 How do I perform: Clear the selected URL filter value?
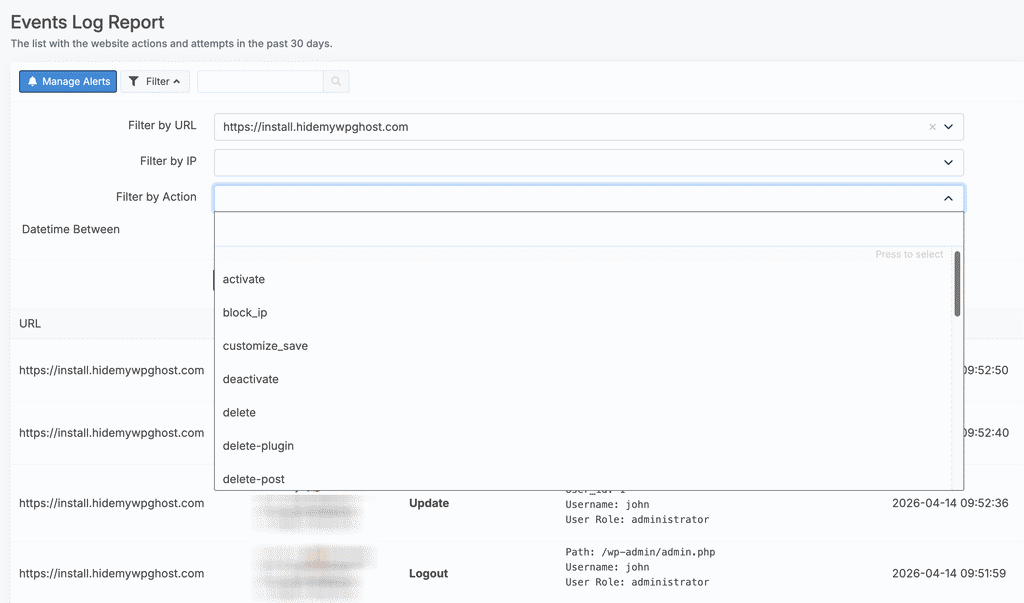click(933, 127)
